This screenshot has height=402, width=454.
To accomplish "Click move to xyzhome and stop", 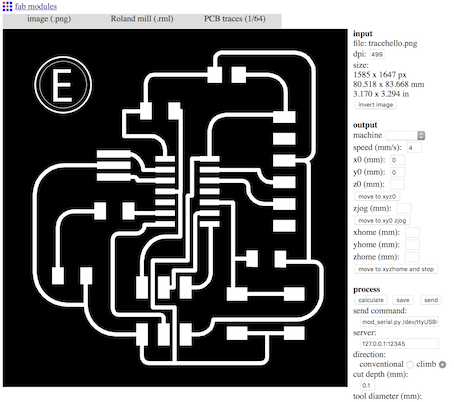I will [x=396, y=269].
